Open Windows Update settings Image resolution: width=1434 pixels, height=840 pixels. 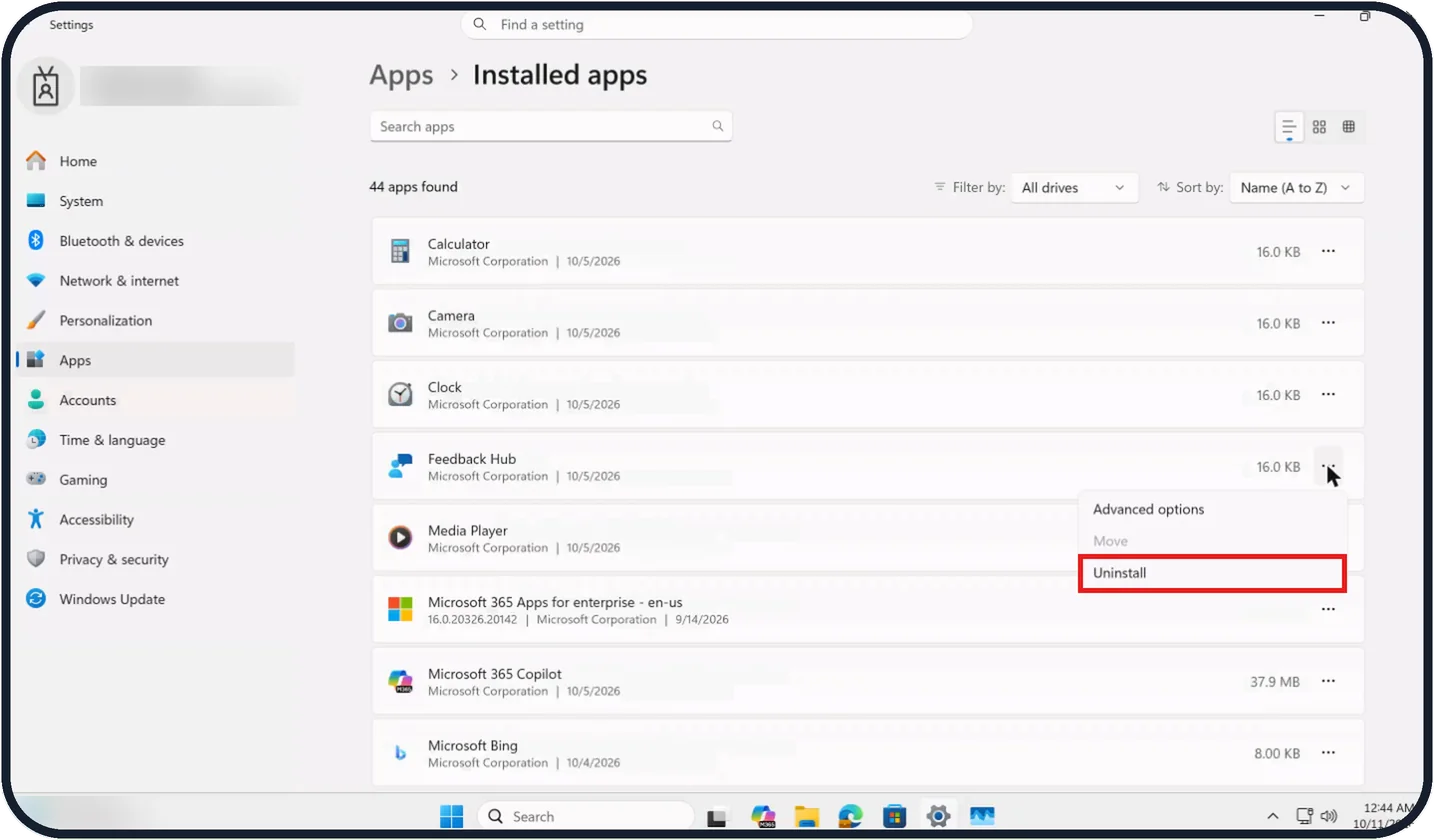156,600
